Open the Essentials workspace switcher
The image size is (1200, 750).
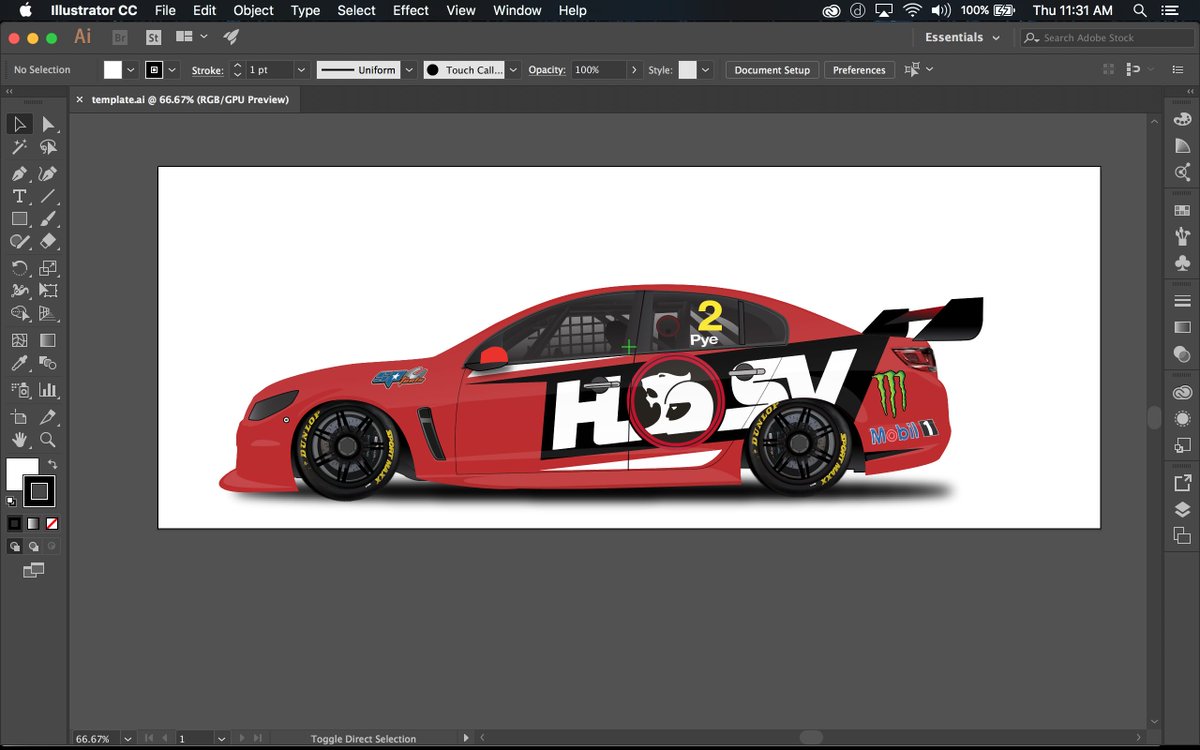961,37
